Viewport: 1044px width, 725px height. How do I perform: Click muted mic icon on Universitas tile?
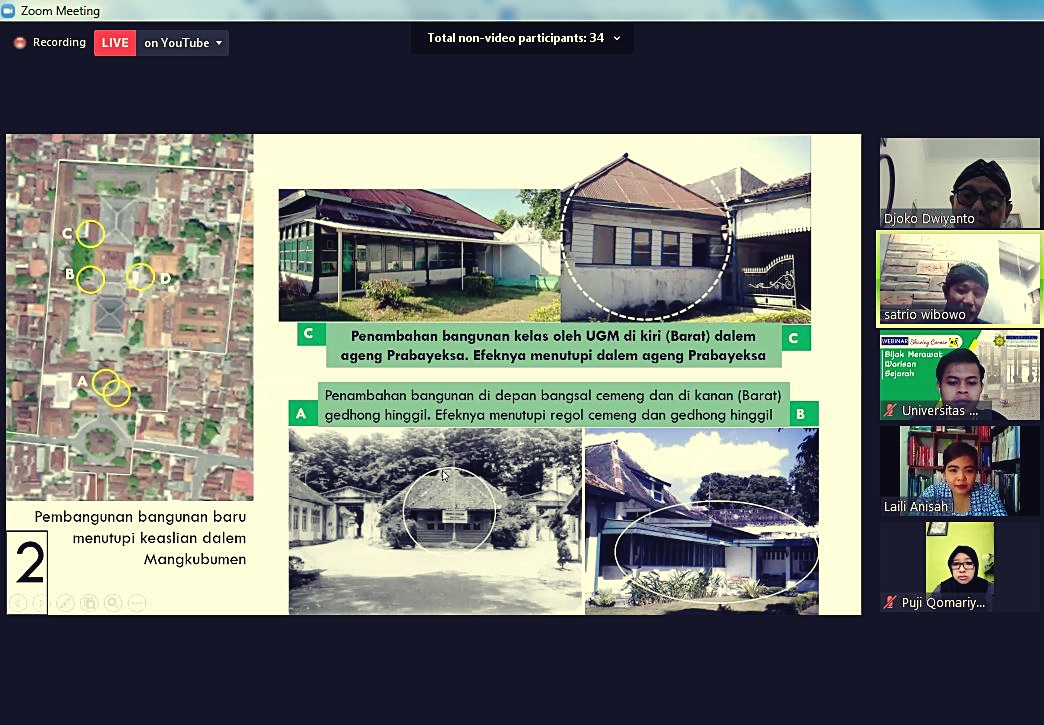pyautogui.click(x=890, y=410)
